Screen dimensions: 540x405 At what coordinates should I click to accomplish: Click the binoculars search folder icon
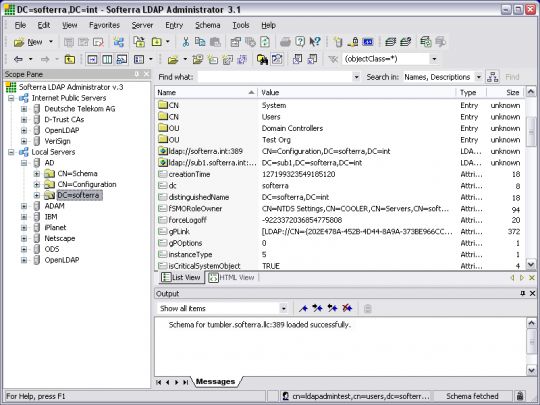tap(262, 60)
